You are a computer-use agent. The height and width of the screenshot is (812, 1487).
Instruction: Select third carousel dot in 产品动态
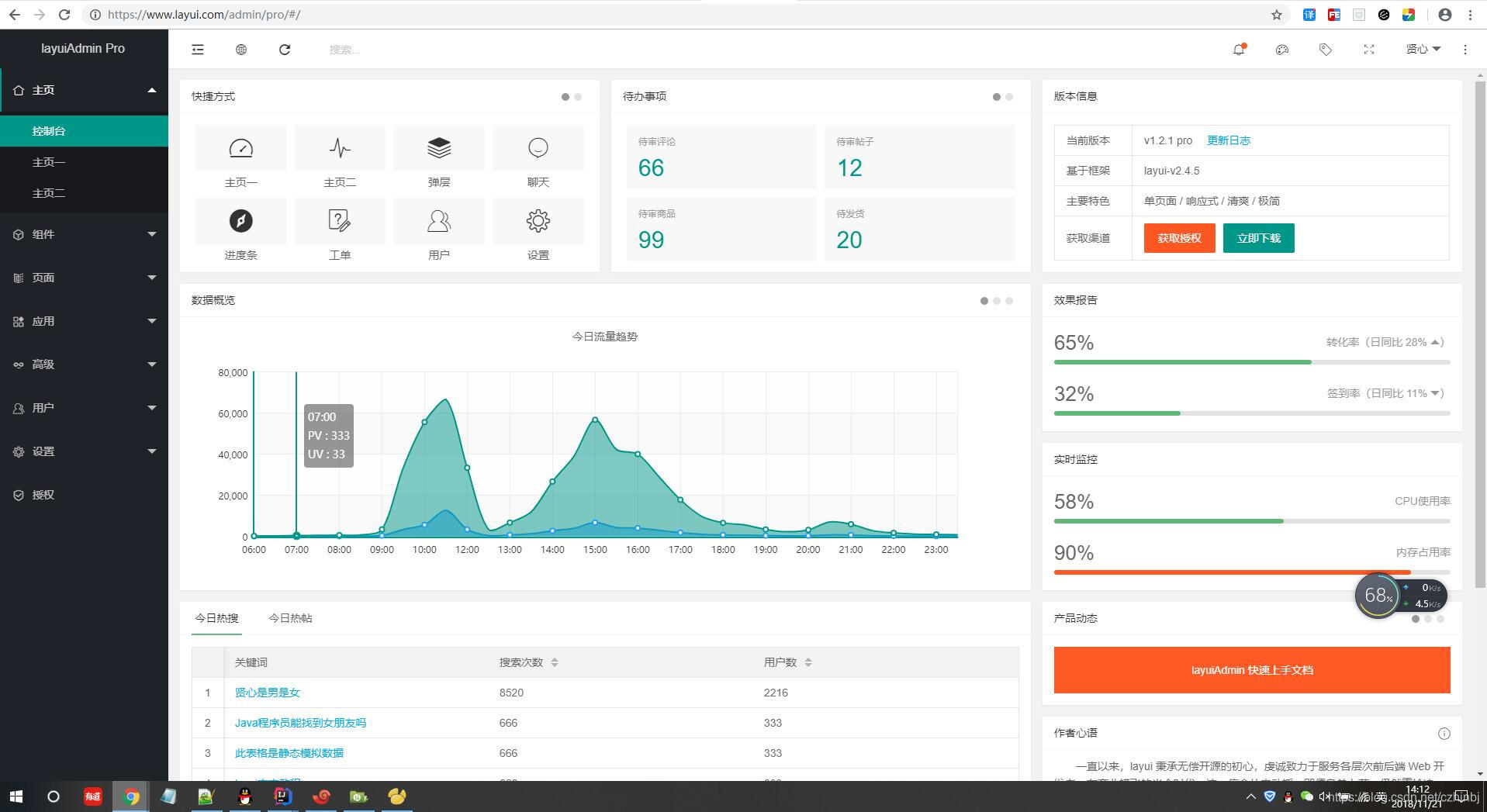point(1440,619)
